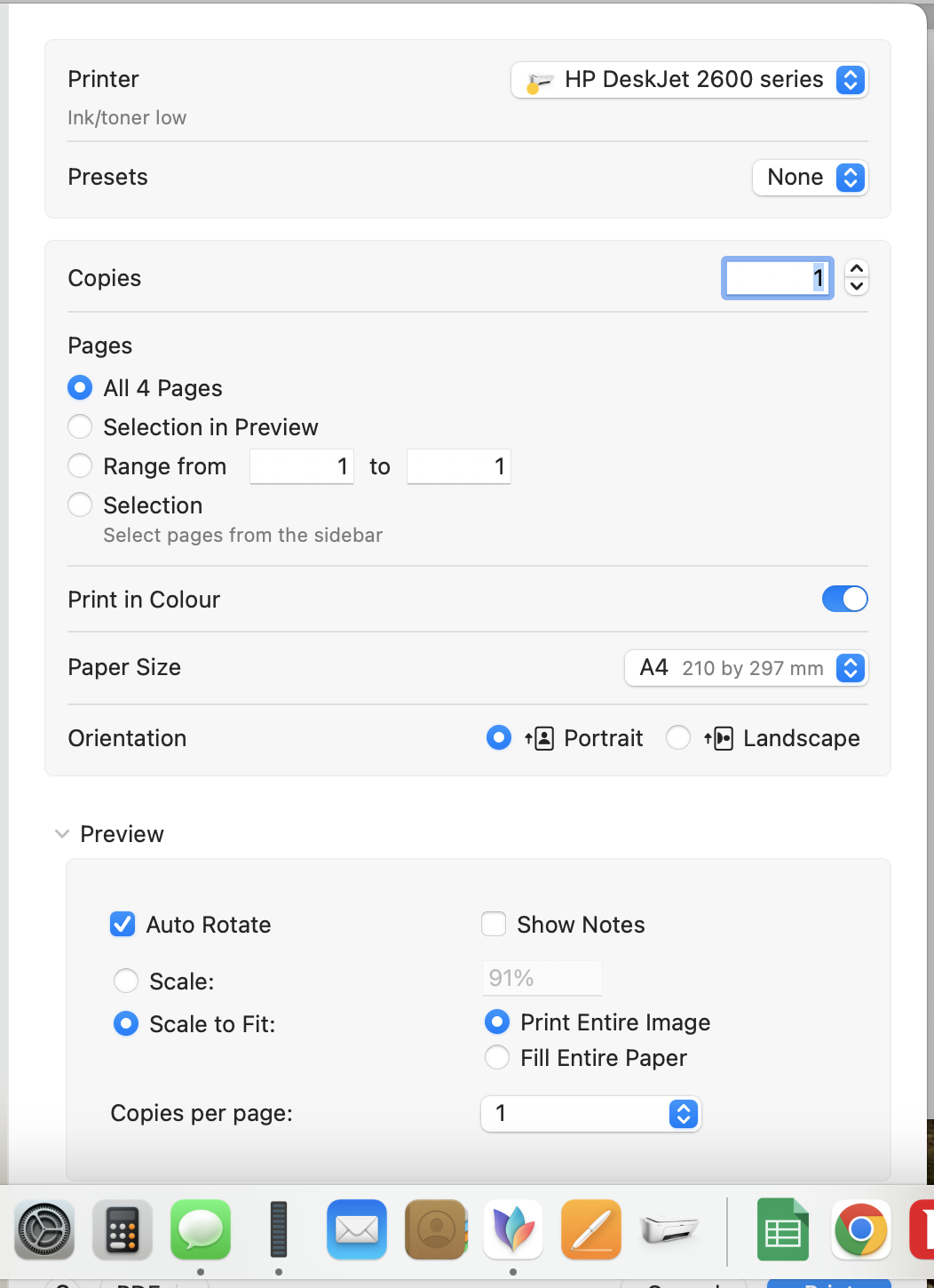Viewport: 934px width, 1288px height.
Task: Enable the Show Notes checkbox
Action: [x=494, y=925]
